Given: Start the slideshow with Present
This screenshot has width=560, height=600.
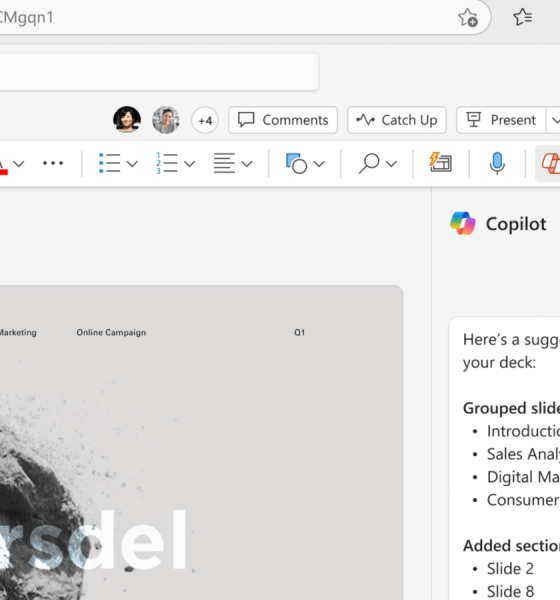Looking at the screenshot, I should (501, 120).
